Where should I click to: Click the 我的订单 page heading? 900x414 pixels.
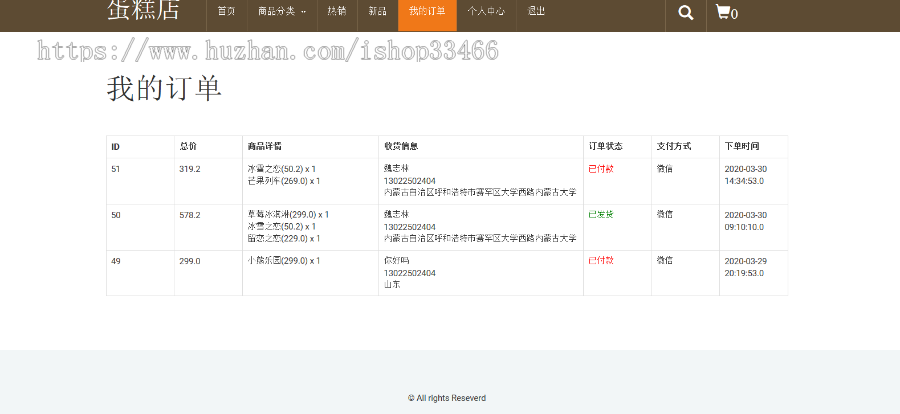tap(164, 89)
